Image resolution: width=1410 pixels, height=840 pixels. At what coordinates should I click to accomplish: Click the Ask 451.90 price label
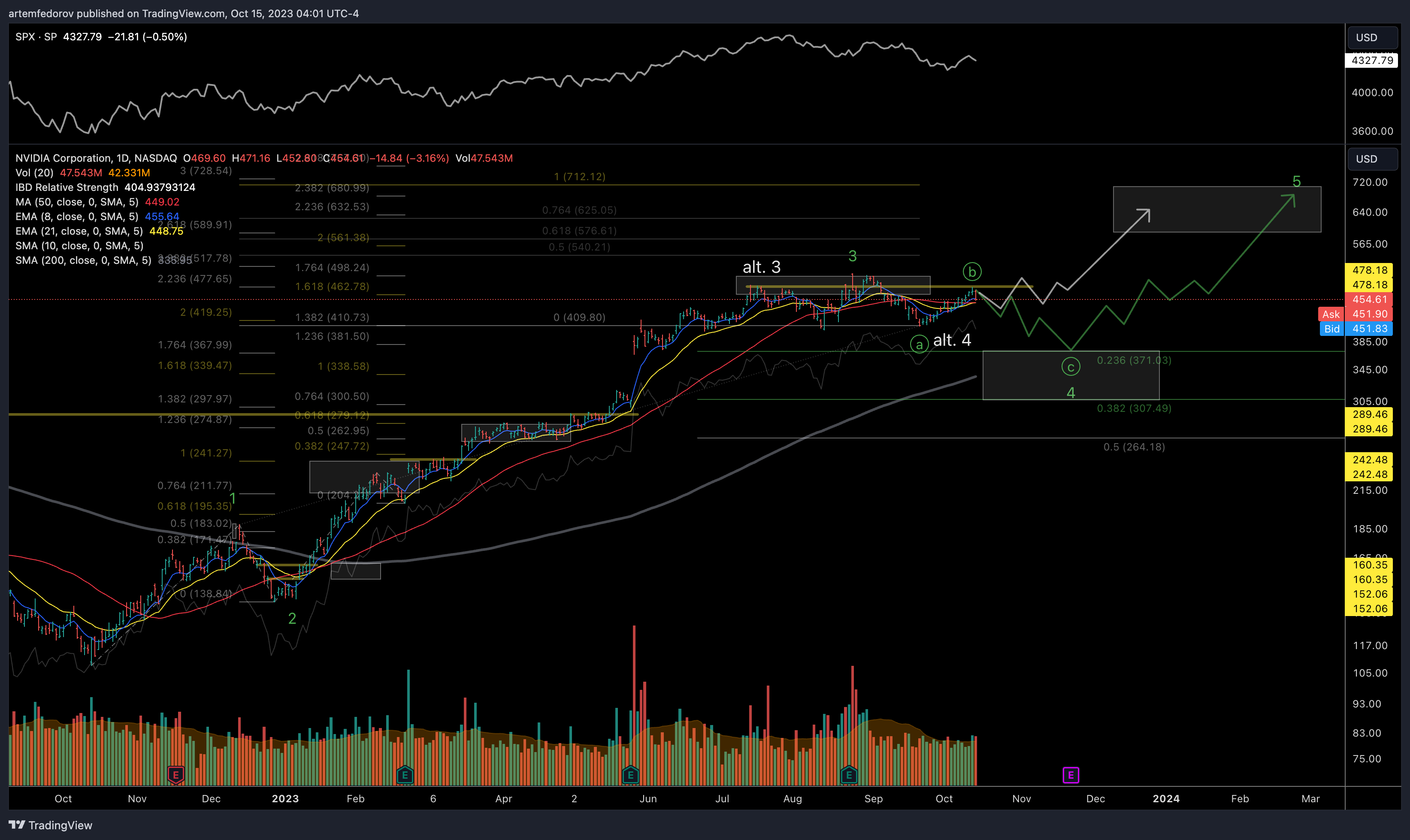click(x=1355, y=314)
